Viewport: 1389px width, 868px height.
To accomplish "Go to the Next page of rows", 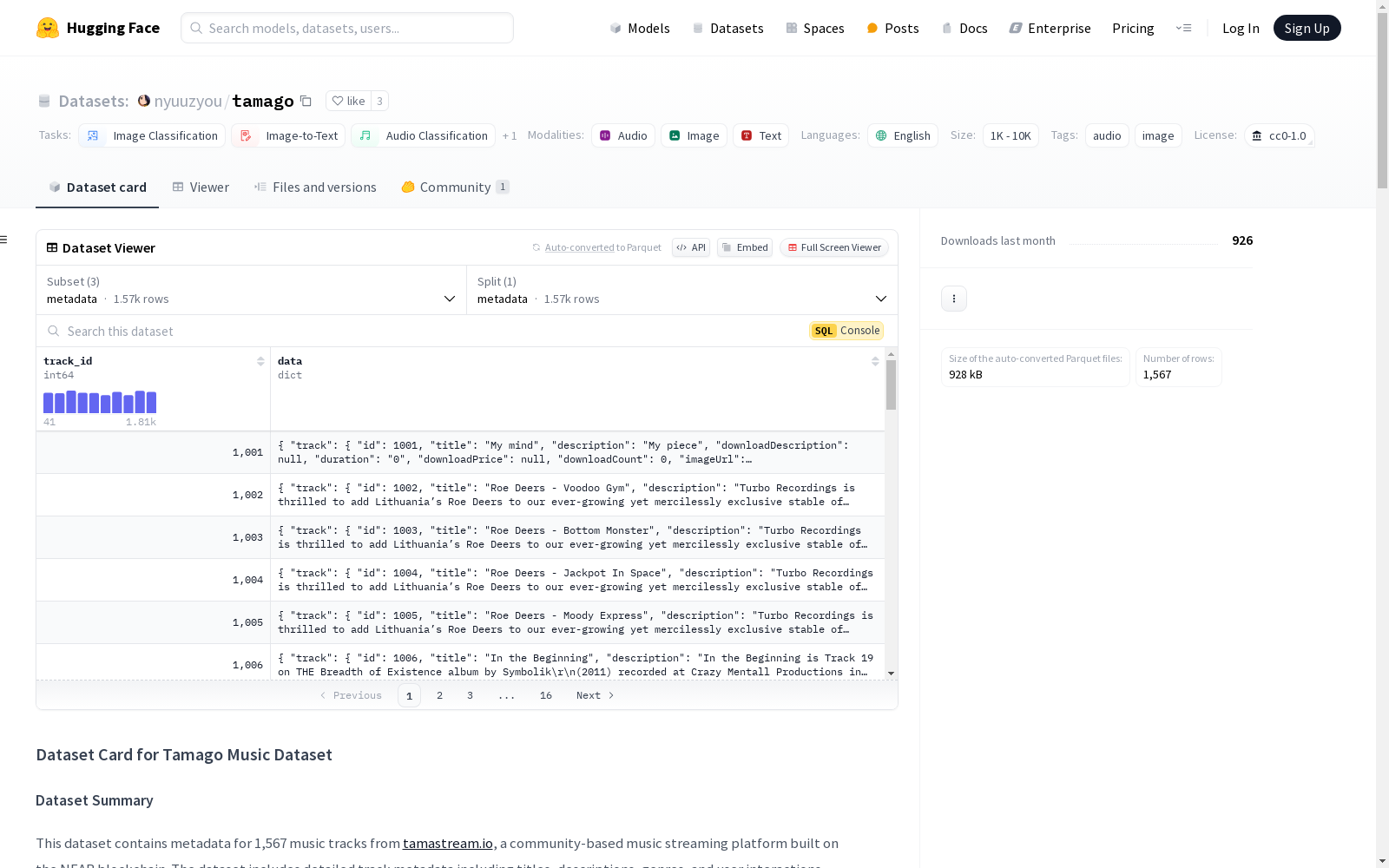I will 596,695.
